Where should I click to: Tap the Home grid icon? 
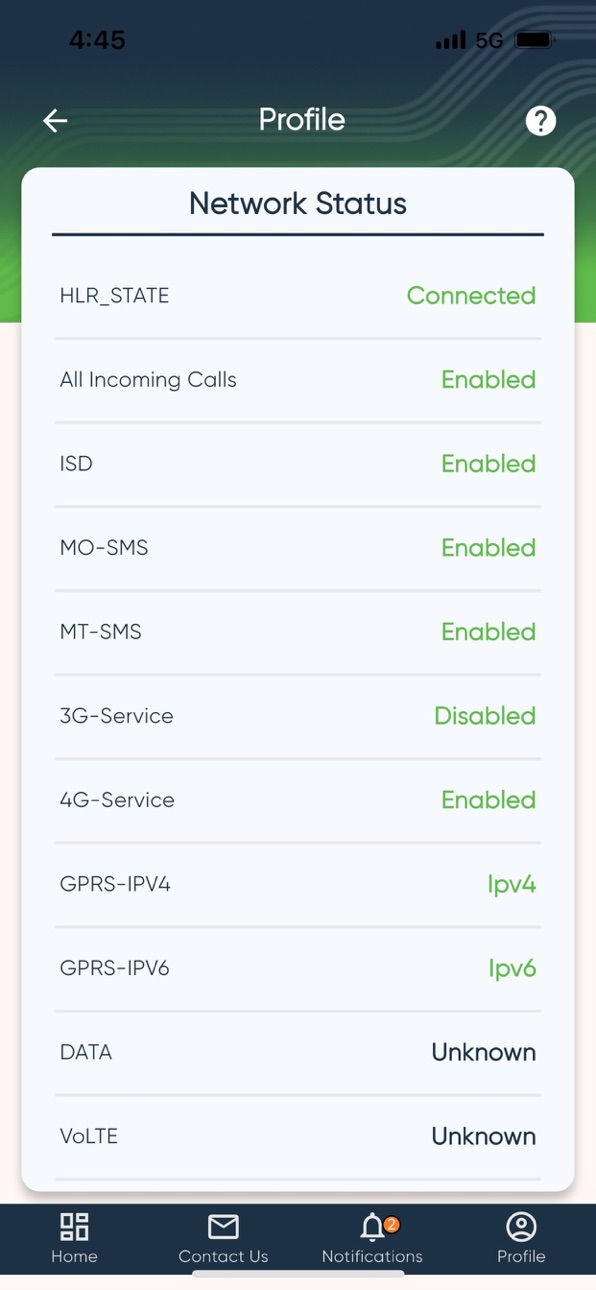[x=74, y=1226]
